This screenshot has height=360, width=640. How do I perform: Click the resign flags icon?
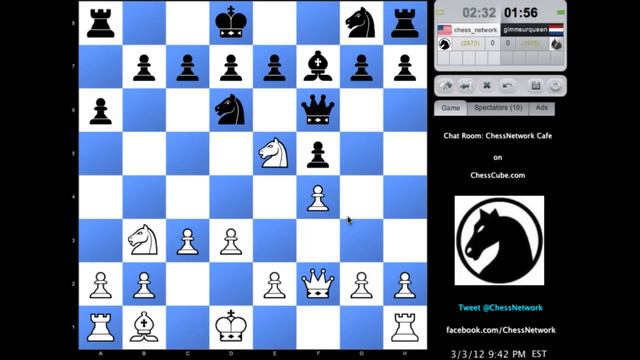click(445, 86)
